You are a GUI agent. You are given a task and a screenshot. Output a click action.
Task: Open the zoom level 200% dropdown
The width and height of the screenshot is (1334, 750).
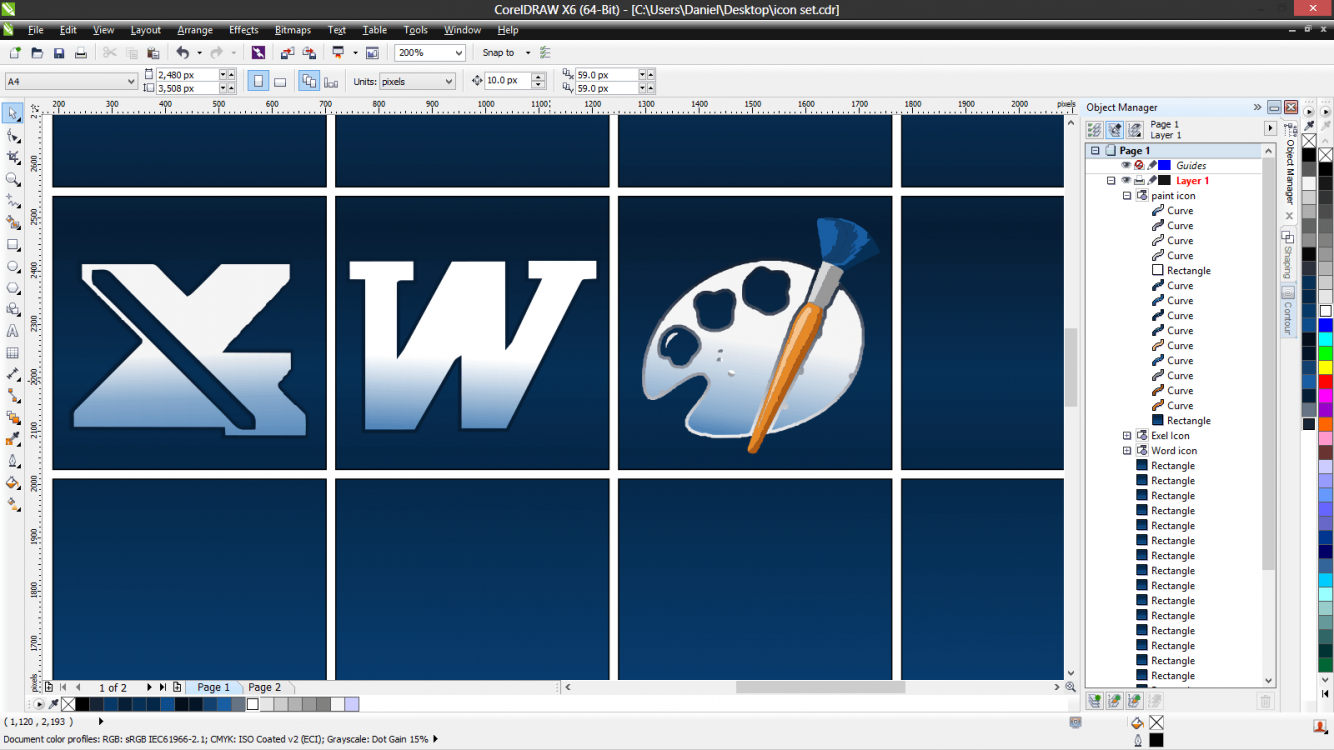coord(459,53)
